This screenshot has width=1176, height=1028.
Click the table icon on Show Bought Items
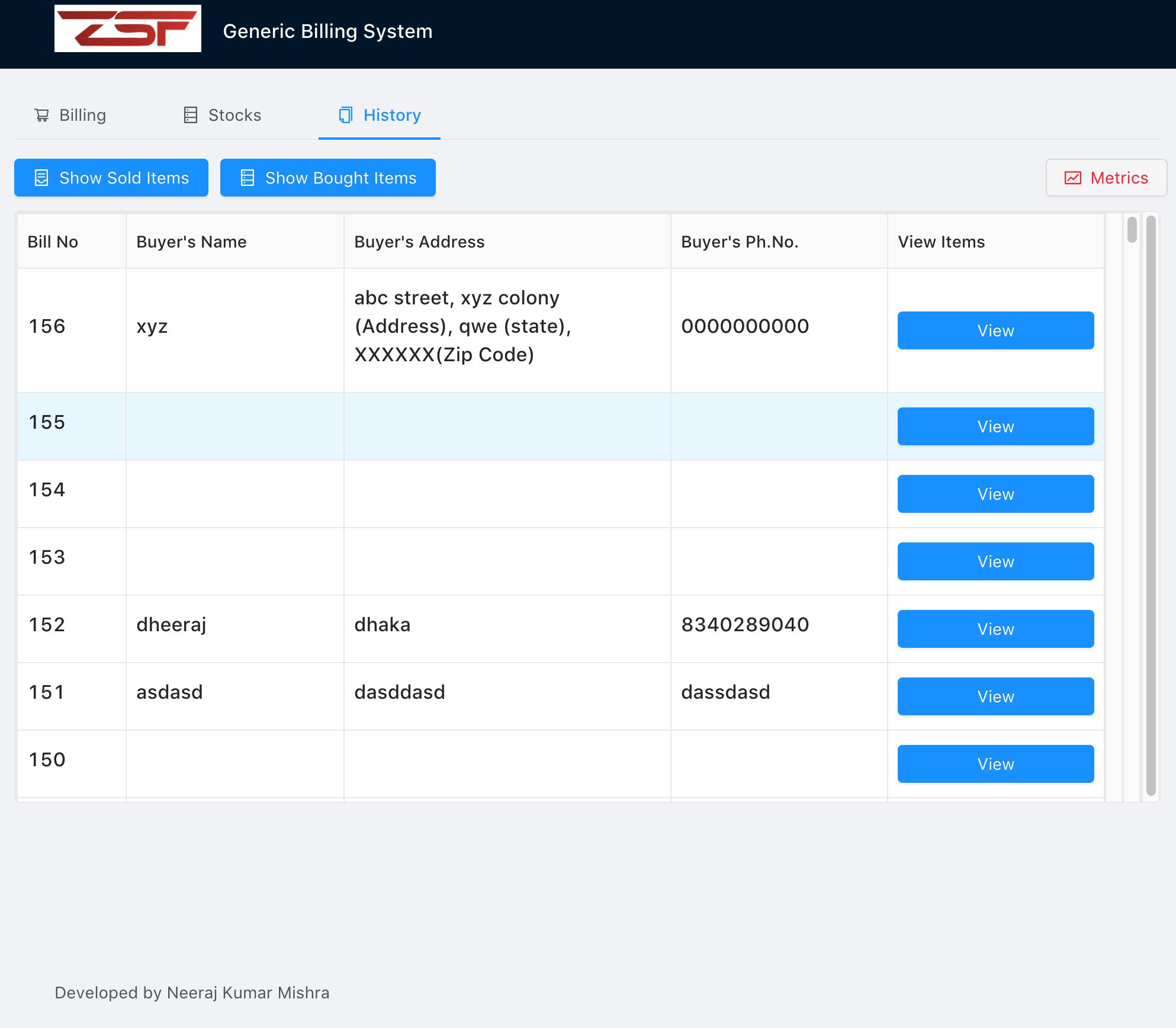point(248,178)
